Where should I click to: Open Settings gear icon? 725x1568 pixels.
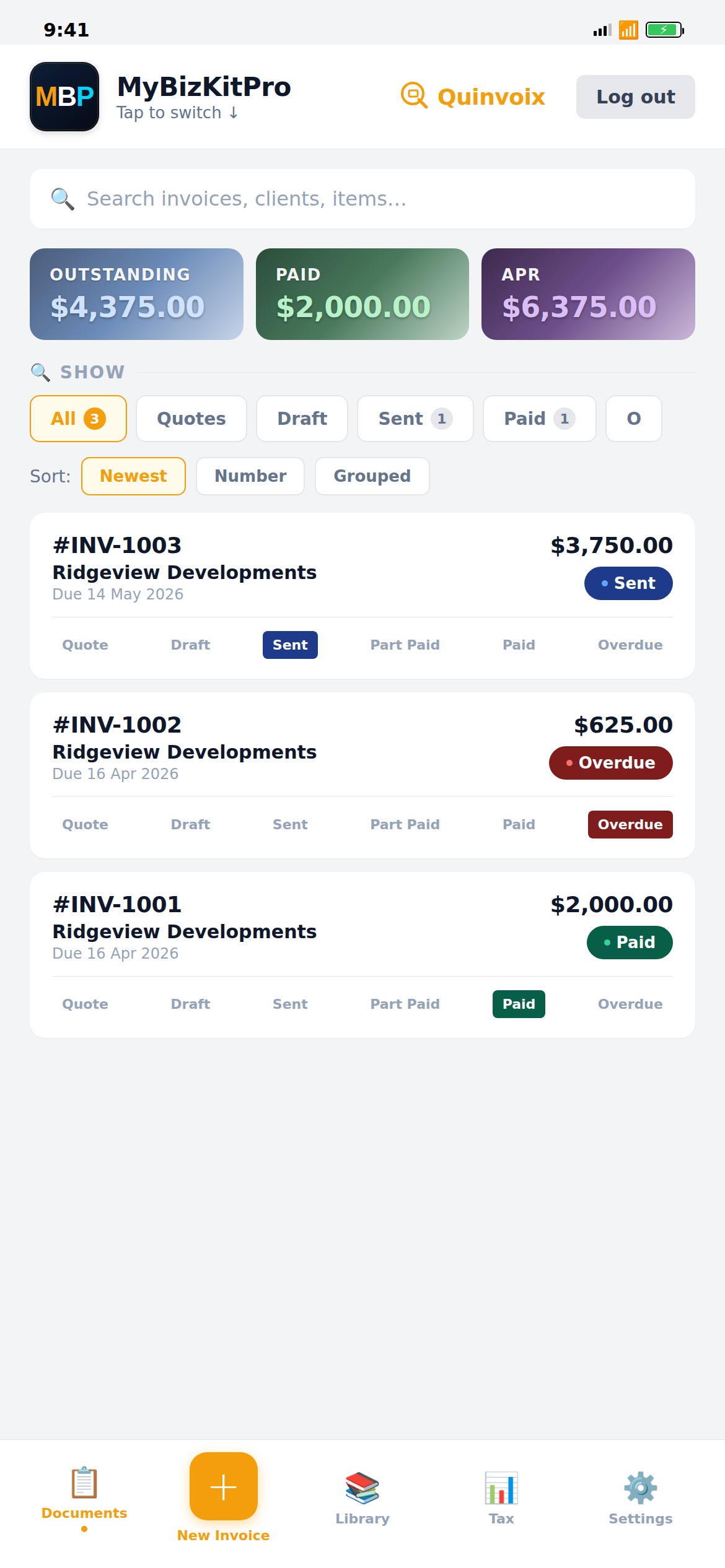pyautogui.click(x=641, y=1487)
